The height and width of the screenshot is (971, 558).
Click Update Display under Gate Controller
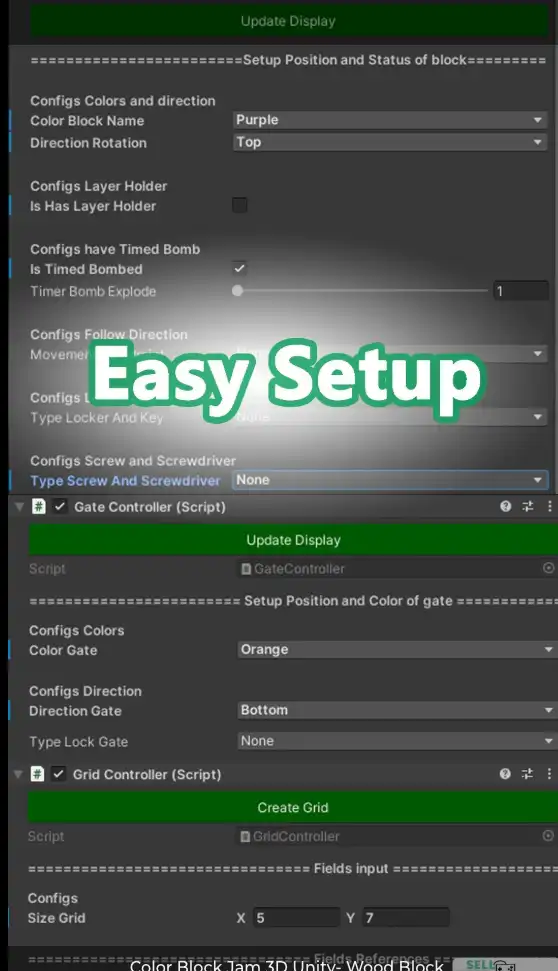coord(293,539)
